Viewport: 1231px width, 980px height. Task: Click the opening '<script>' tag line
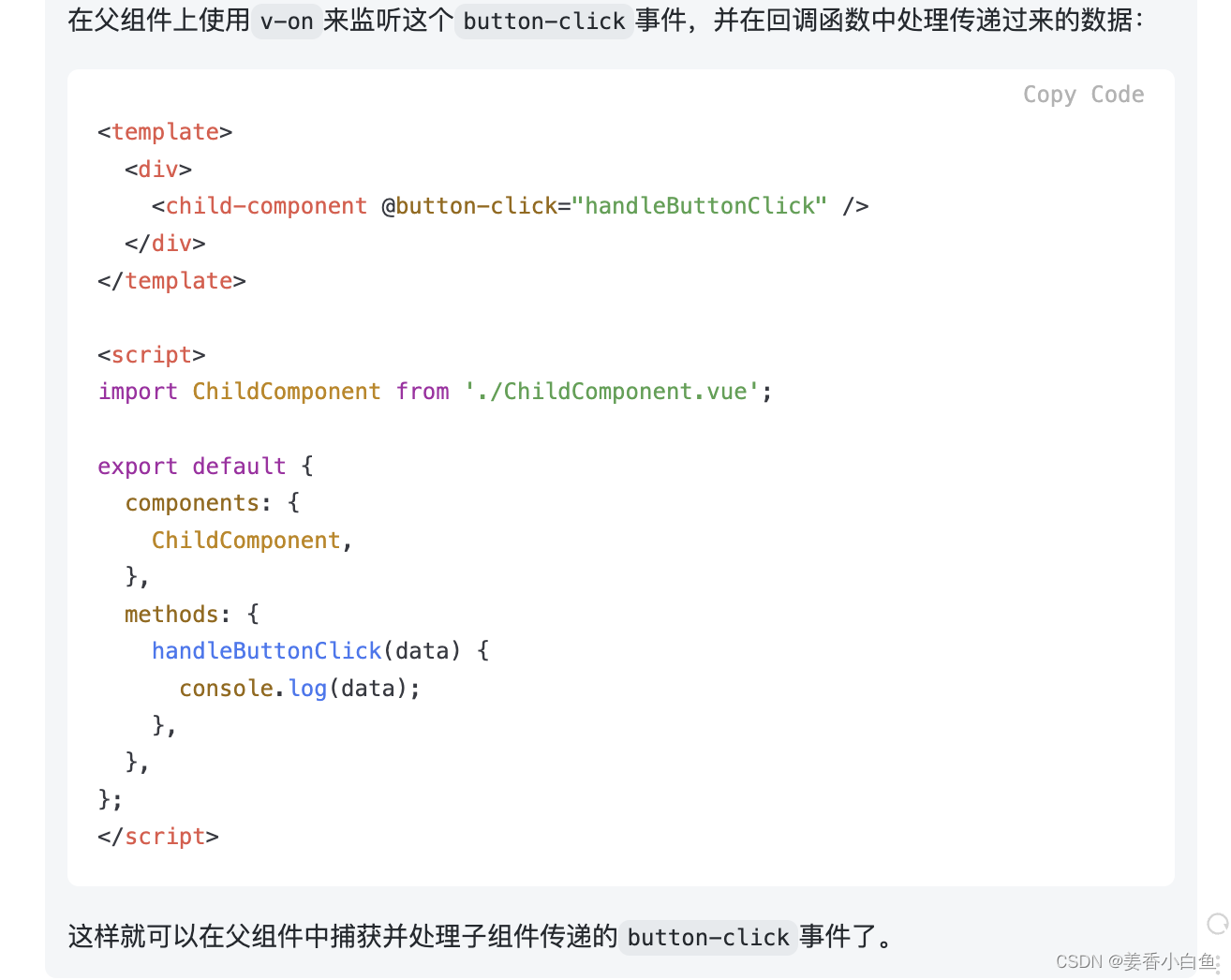click(152, 355)
